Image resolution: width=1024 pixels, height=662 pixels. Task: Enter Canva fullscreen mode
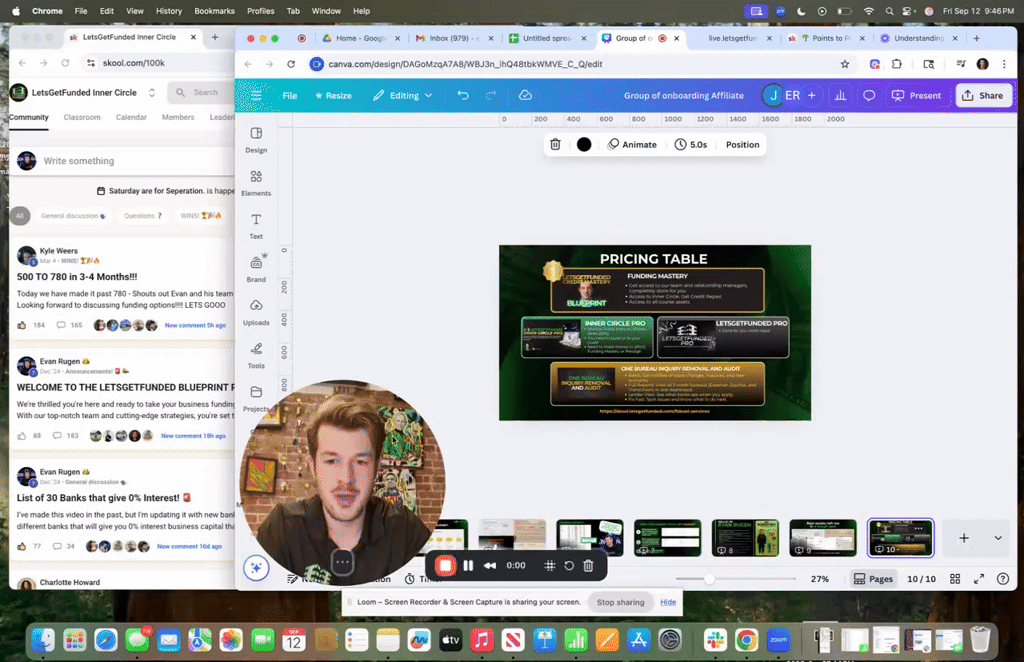click(x=979, y=579)
